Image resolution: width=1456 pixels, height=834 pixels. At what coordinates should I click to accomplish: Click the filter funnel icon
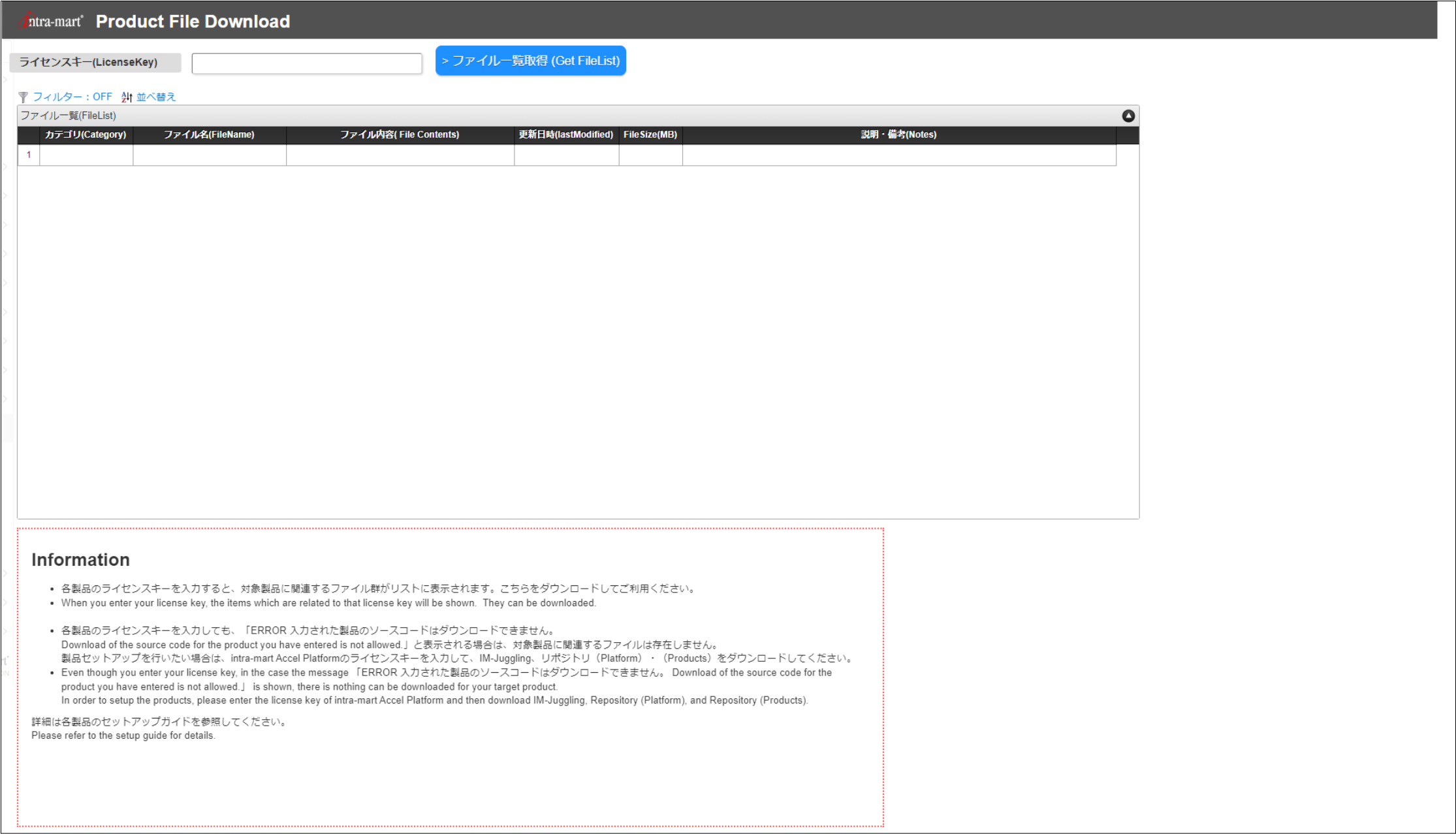24,97
